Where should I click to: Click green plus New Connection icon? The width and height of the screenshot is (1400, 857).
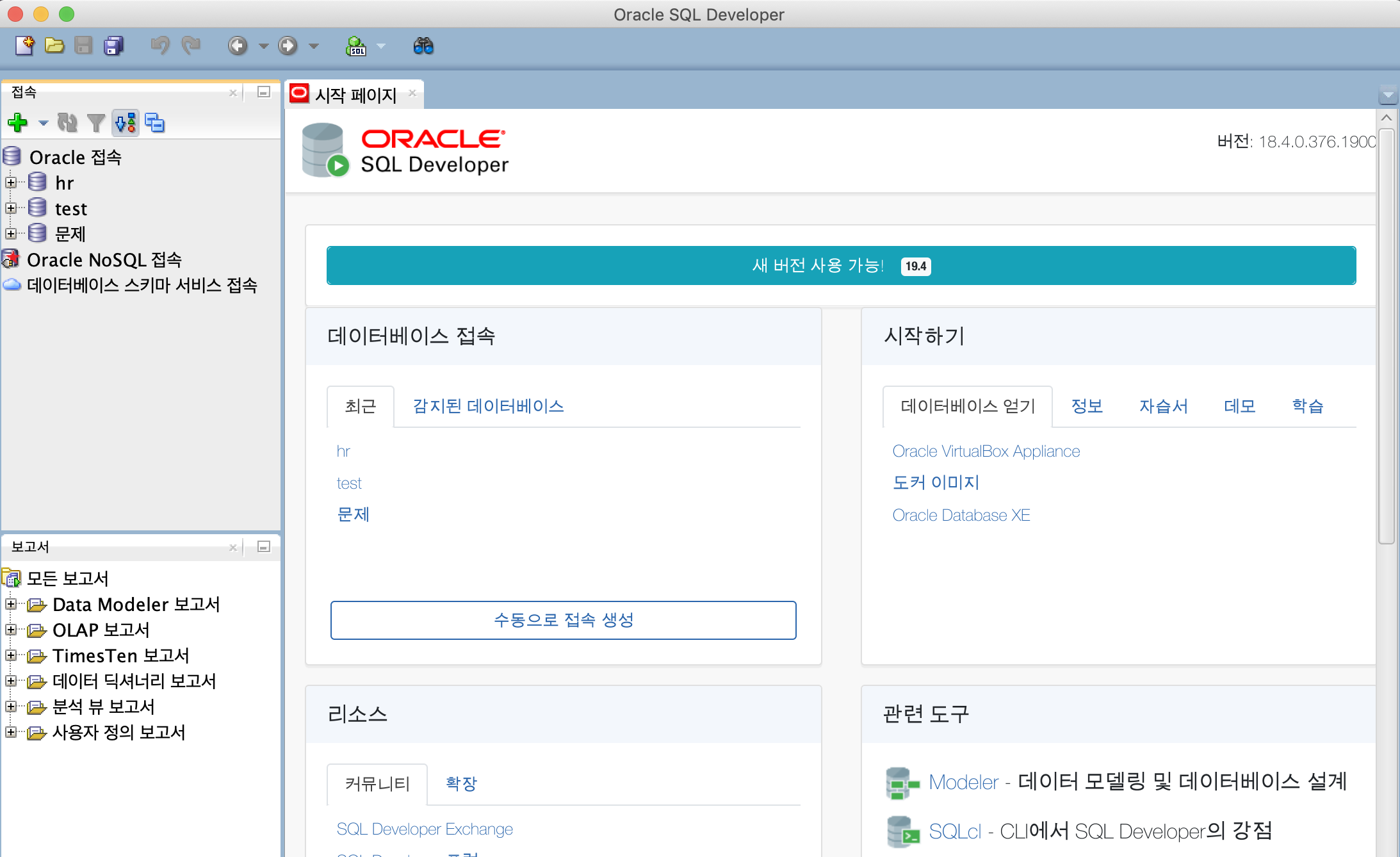coord(18,122)
